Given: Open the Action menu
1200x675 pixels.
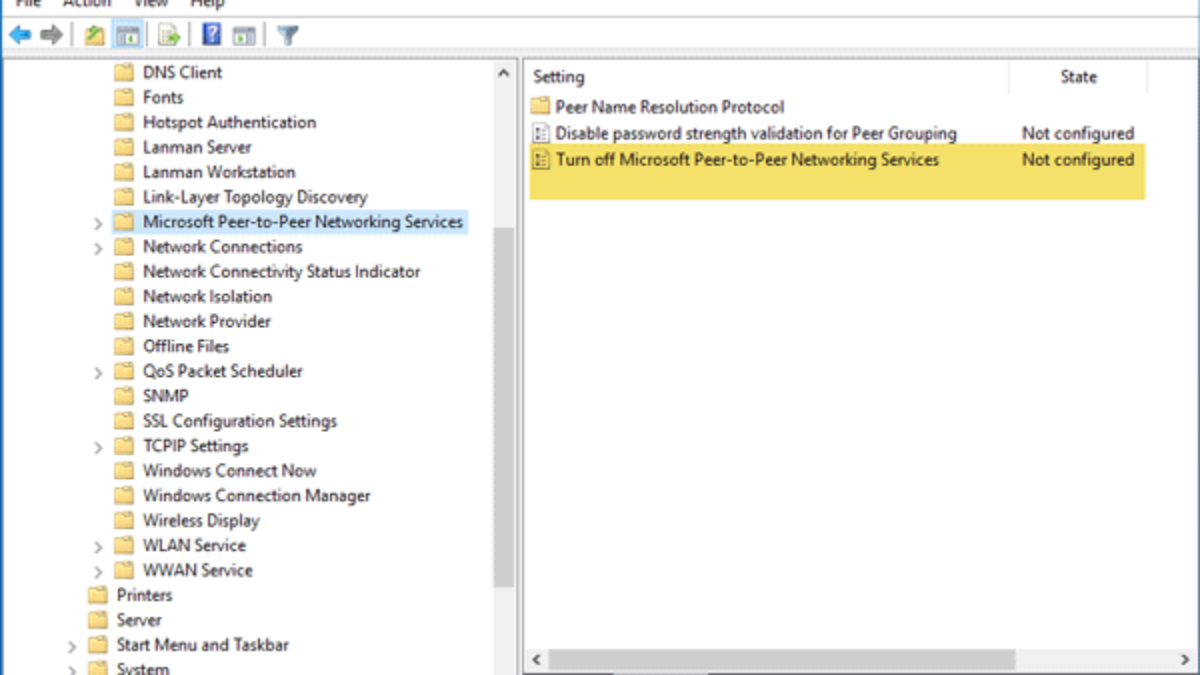Looking at the screenshot, I should [x=87, y=4].
